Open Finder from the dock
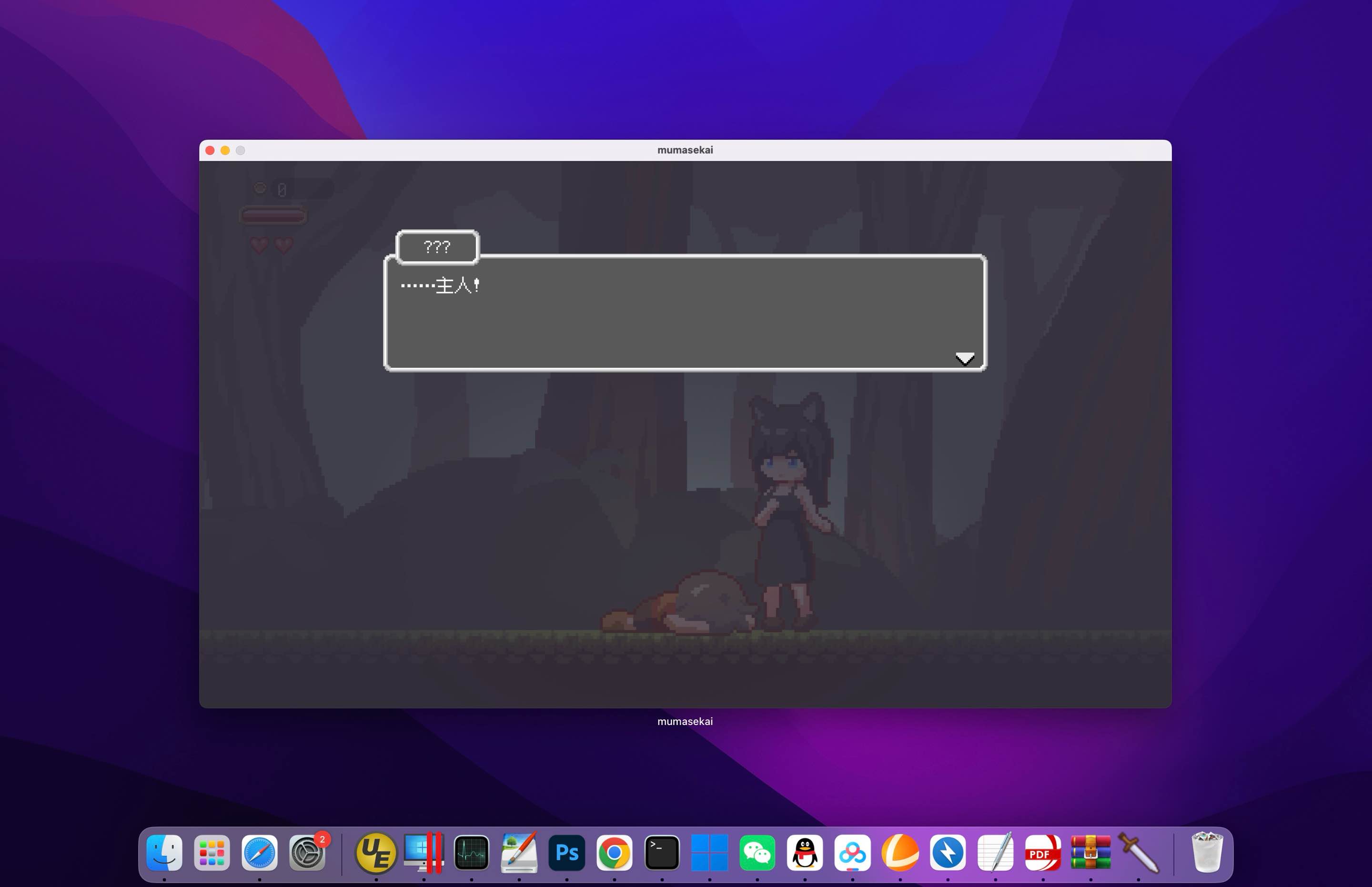 coord(164,852)
